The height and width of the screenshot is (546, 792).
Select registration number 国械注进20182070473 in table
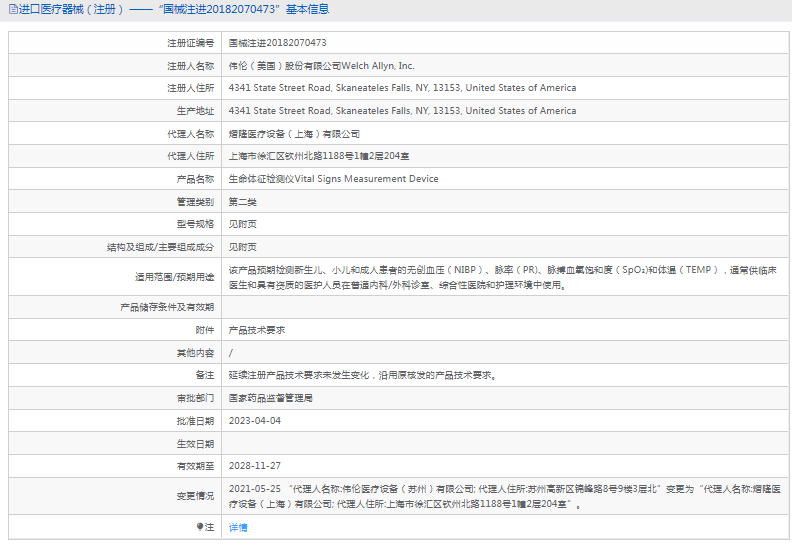pyautogui.click(x=277, y=43)
